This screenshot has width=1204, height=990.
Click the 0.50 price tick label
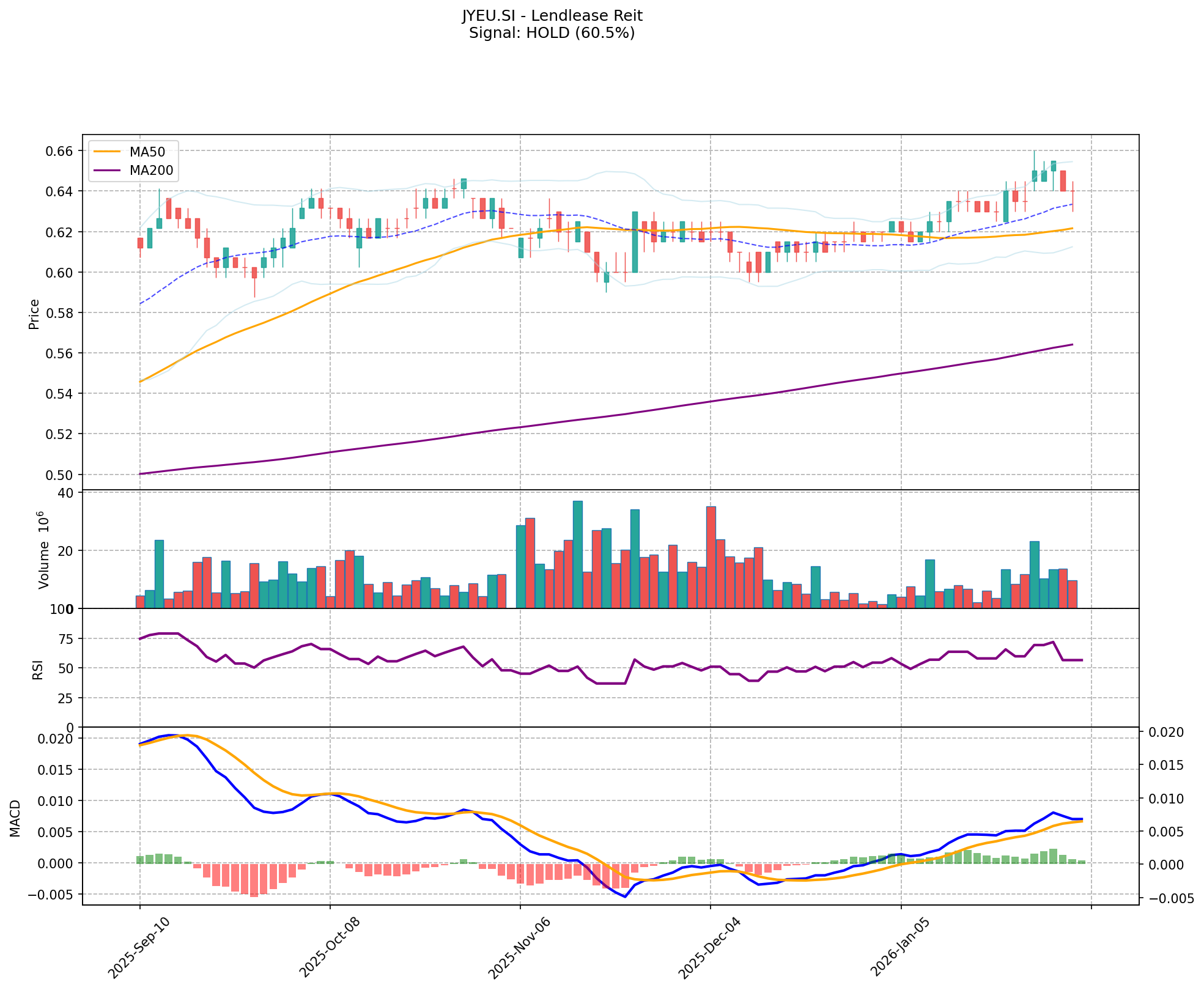click(60, 475)
